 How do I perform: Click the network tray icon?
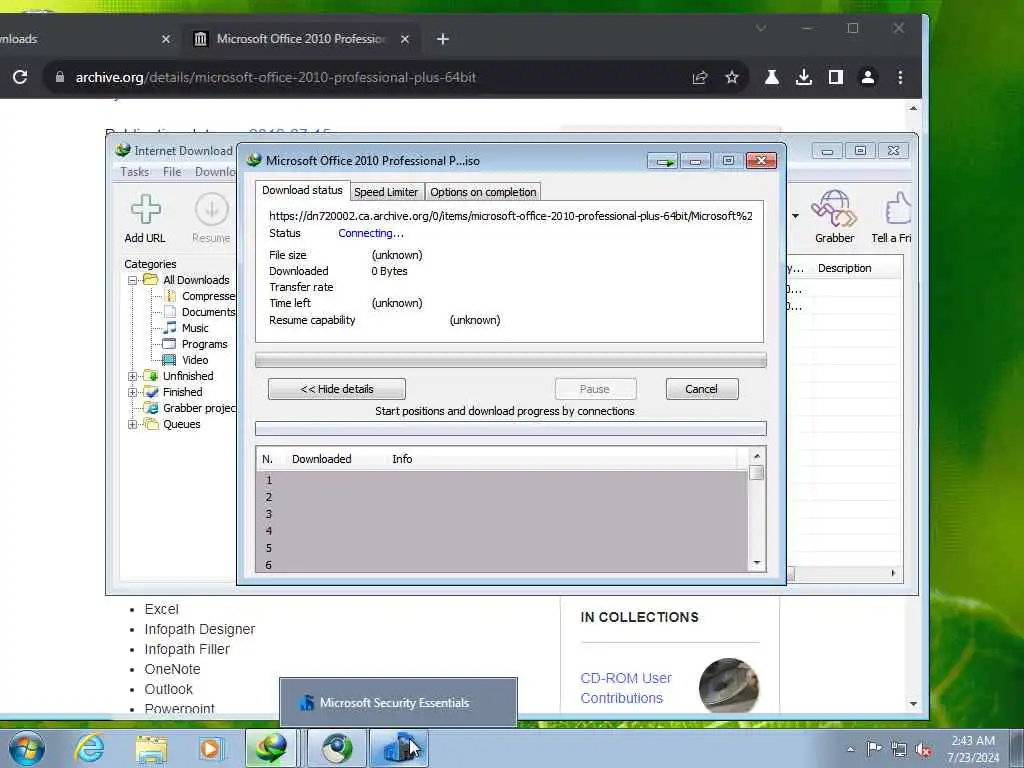click(899, 750)
